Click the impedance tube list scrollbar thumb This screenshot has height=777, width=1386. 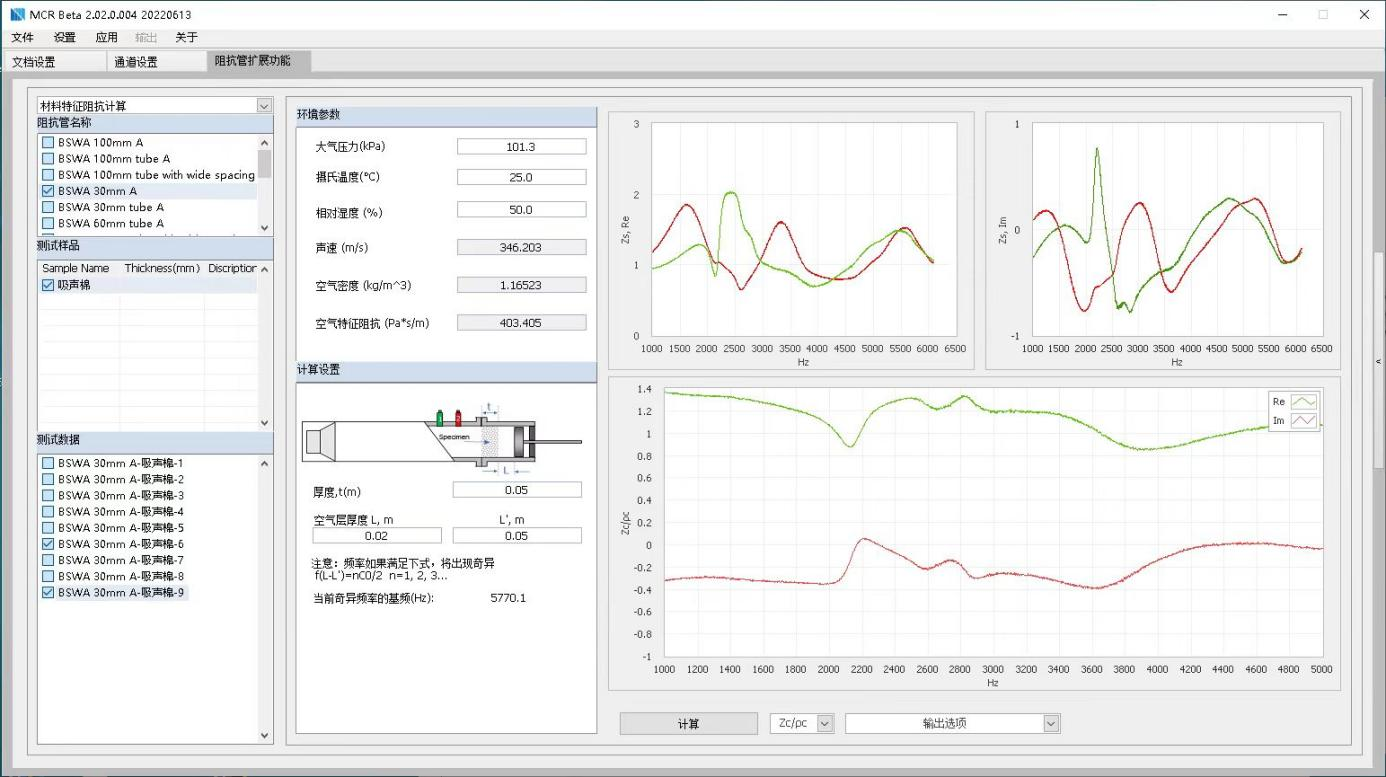pos(265,164)
